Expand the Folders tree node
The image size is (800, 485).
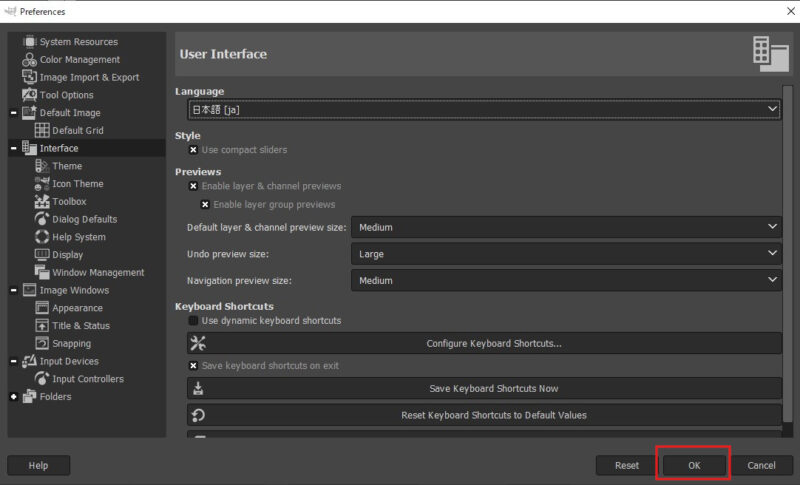click(x=14, y=396)
